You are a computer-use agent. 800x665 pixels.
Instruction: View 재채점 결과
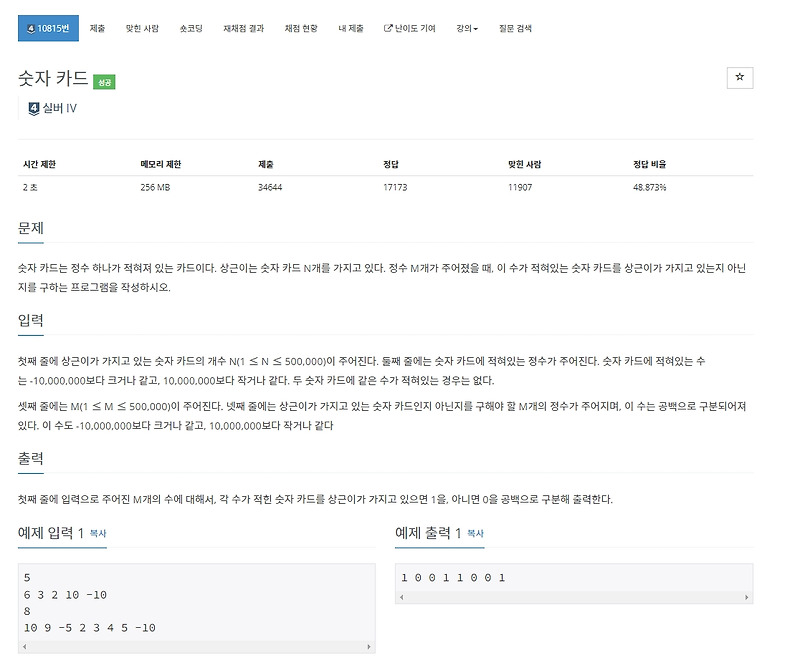coord(242,29)
